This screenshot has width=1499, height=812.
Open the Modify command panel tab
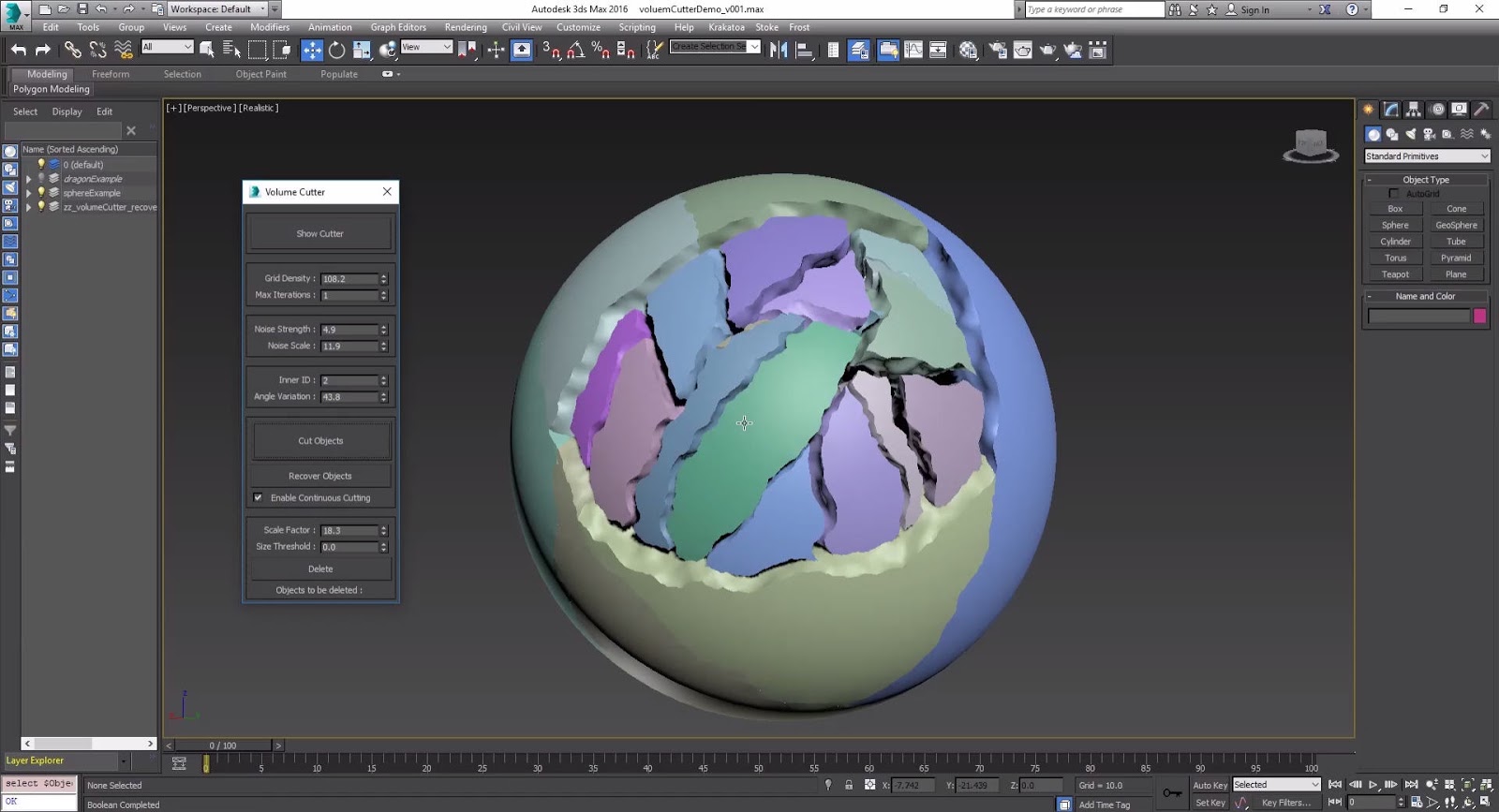click(x=1391, y=110)
